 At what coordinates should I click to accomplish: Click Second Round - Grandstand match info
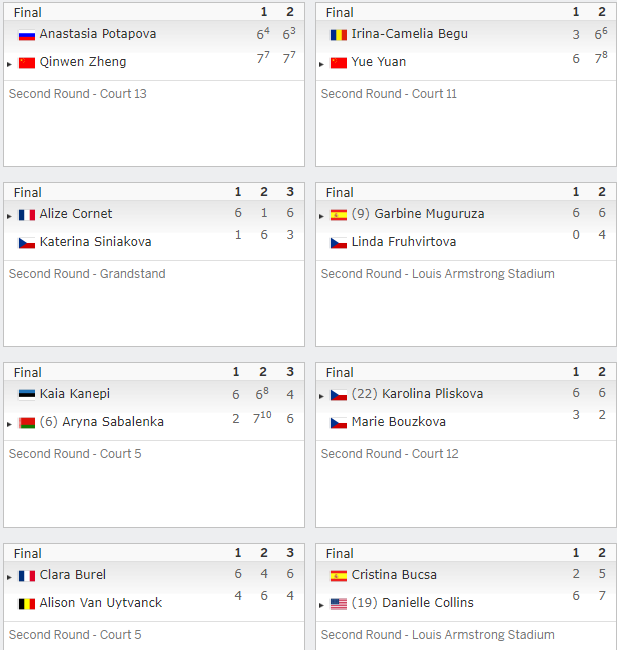tap(87, 274)
